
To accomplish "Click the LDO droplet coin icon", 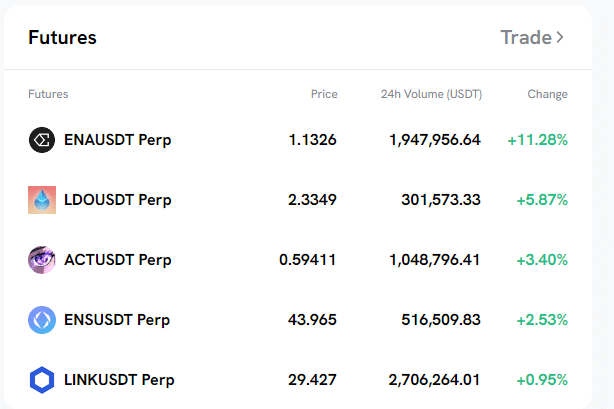I will [42, 200].
